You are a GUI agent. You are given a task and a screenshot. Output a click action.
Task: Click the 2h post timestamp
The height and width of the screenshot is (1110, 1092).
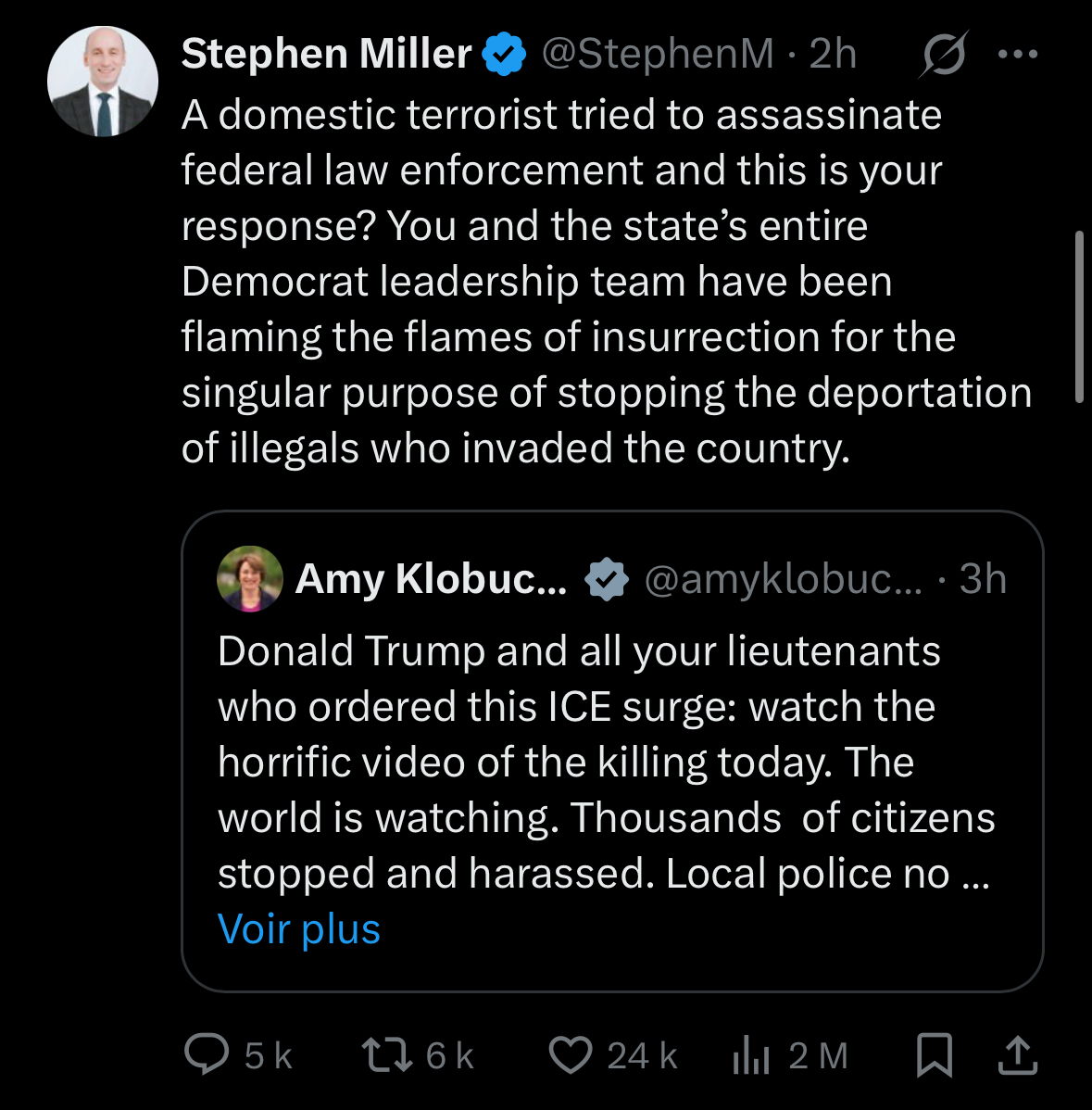click(x=833, y=55)
